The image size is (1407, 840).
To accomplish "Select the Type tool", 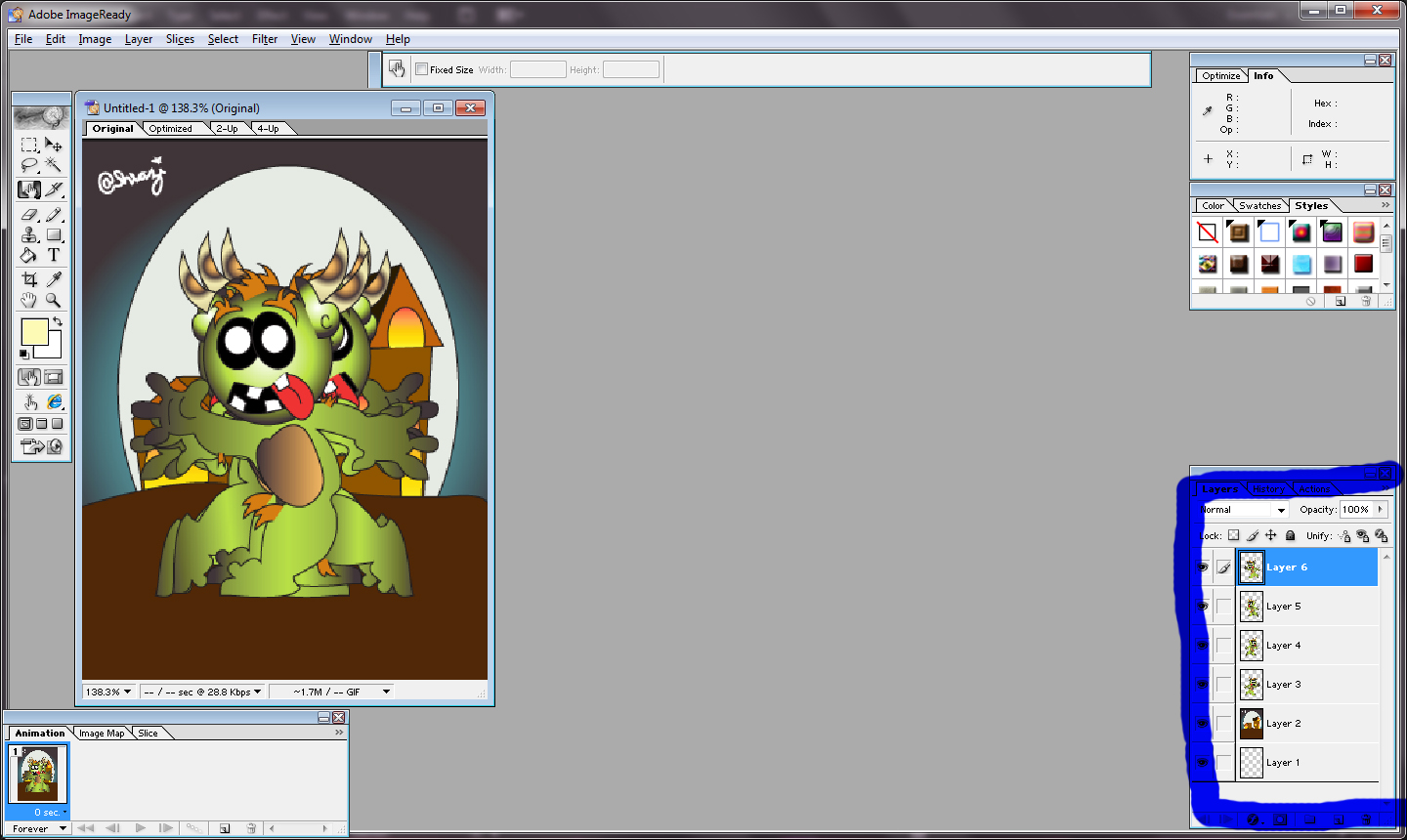I will 54,255.
